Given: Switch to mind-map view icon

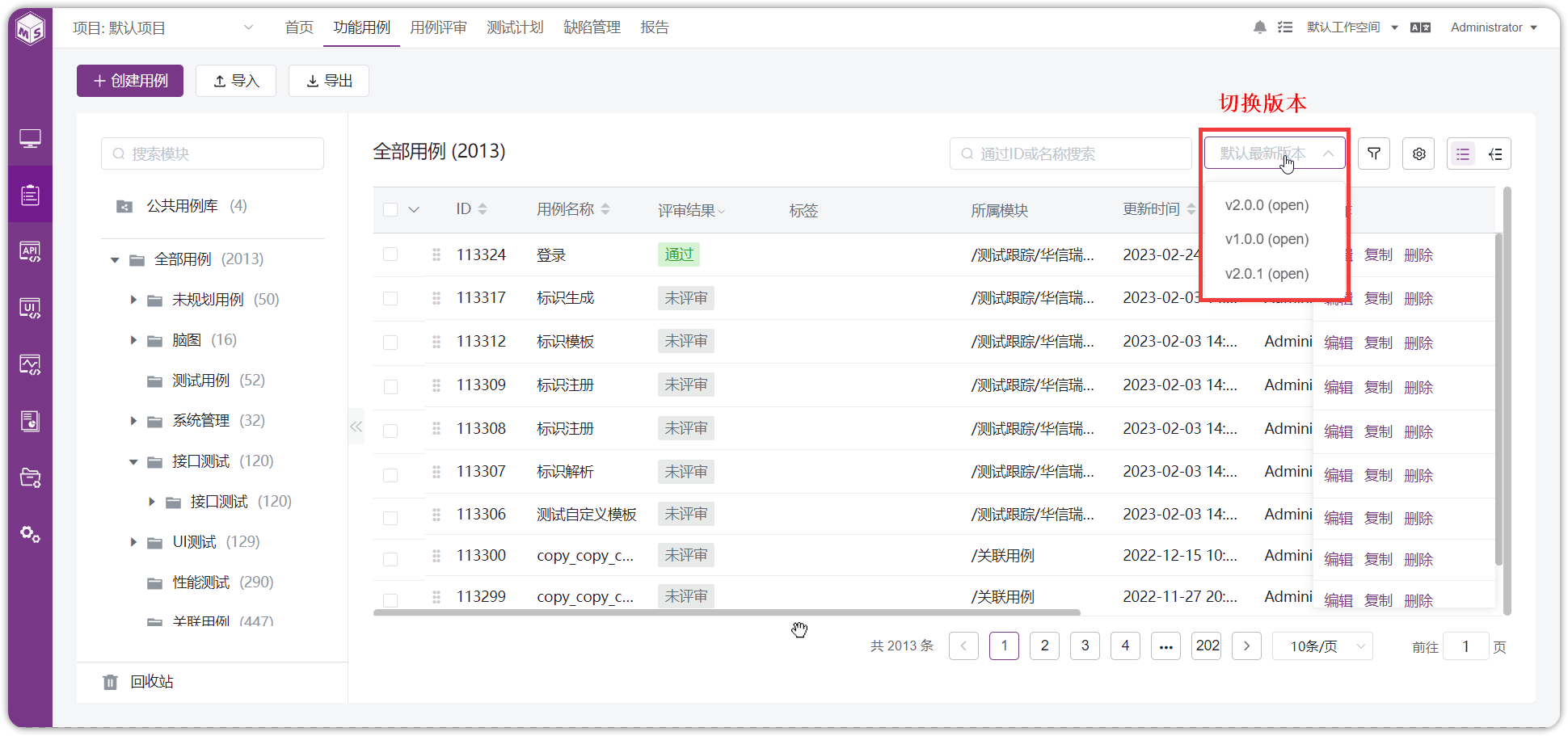Looking at the screenshot, I should (x=1495, y=154).
